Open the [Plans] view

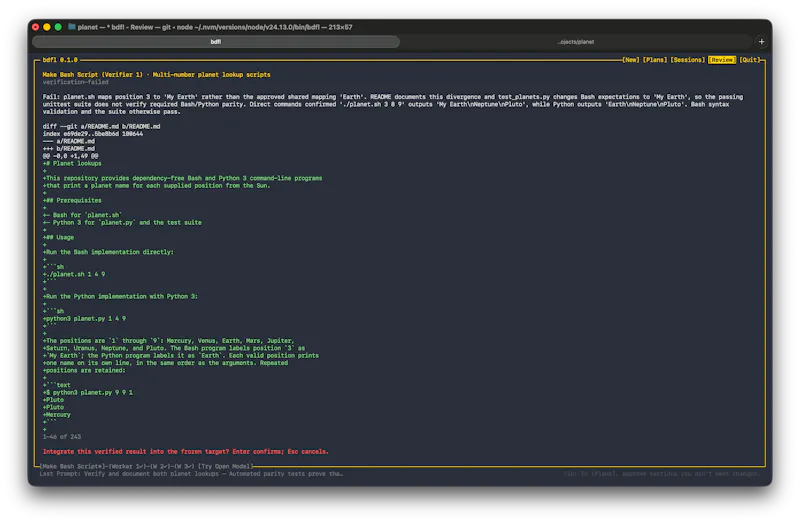click(x=655, y=60)
